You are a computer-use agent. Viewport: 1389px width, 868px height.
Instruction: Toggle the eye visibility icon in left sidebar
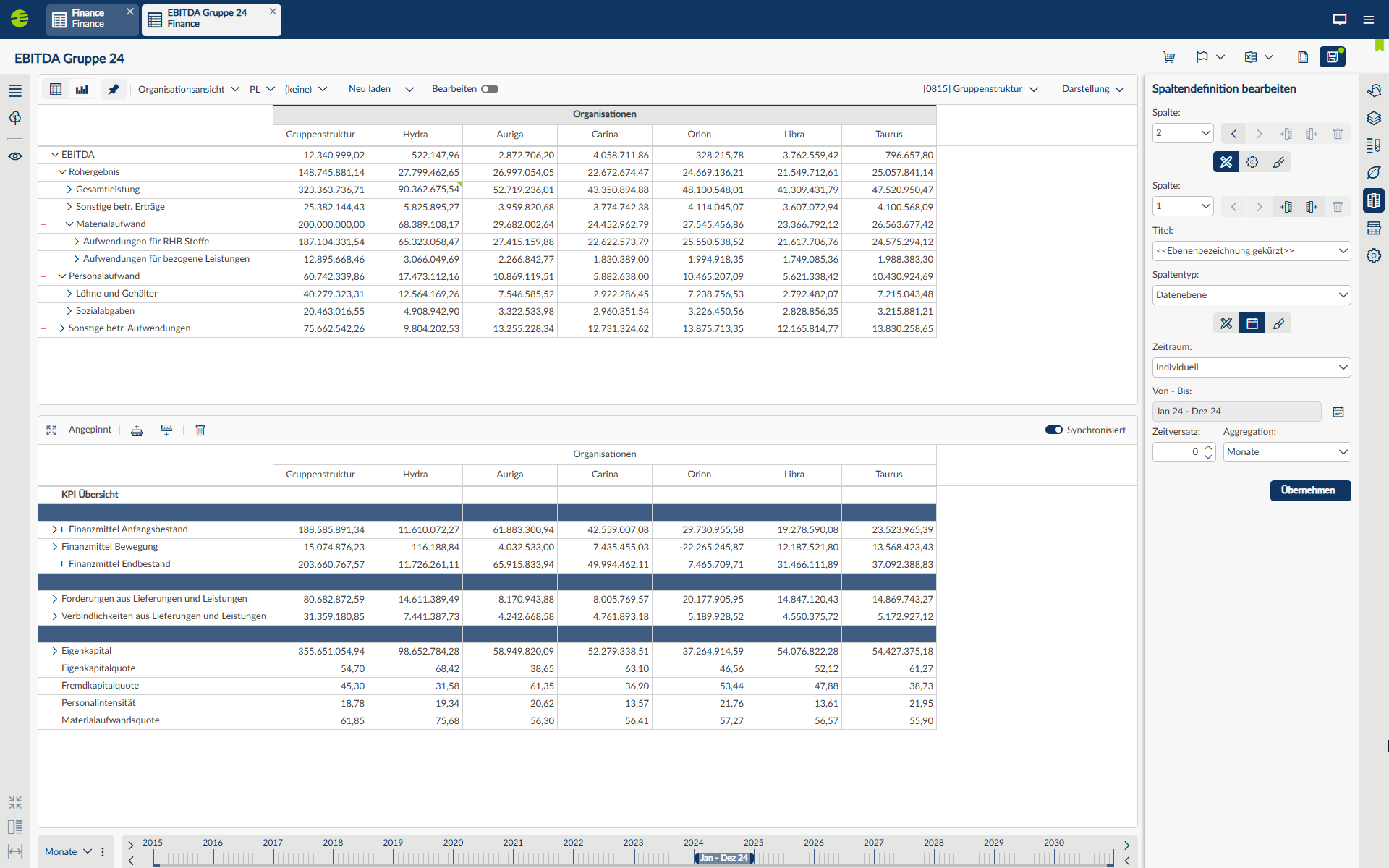click(15, 156)
